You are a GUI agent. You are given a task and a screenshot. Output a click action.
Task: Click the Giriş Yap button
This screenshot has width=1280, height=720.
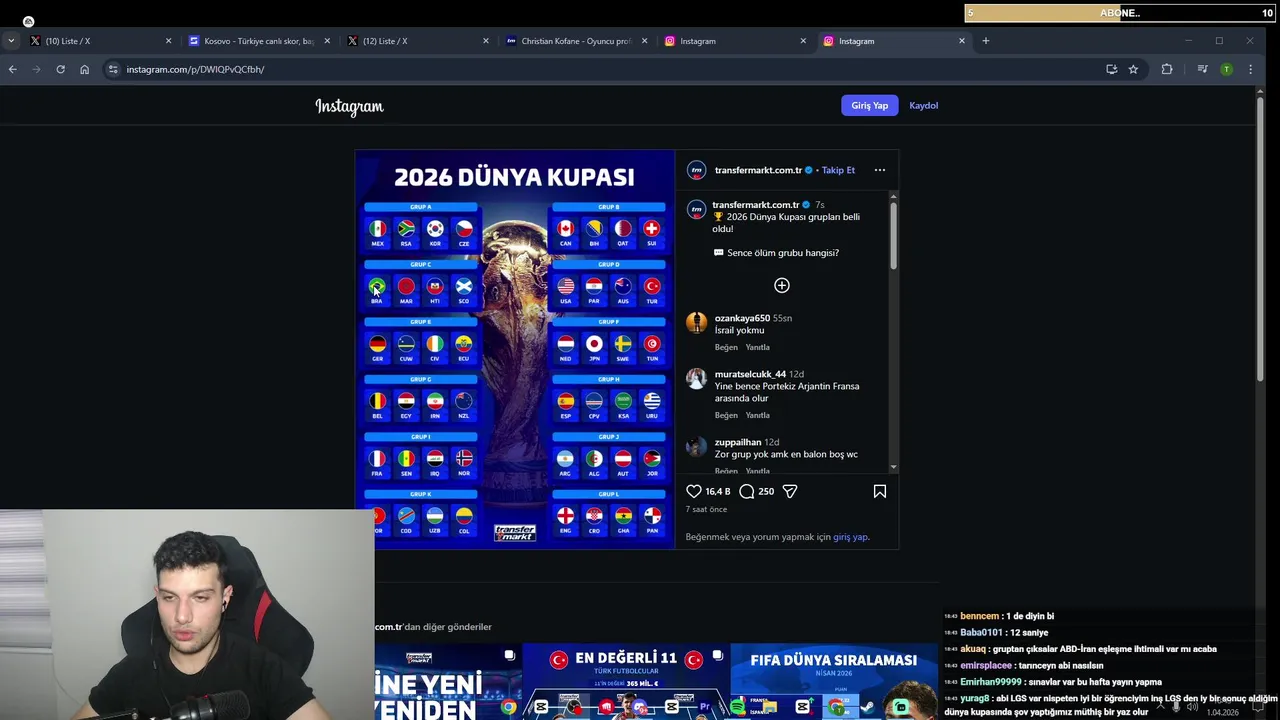[869, 105]
